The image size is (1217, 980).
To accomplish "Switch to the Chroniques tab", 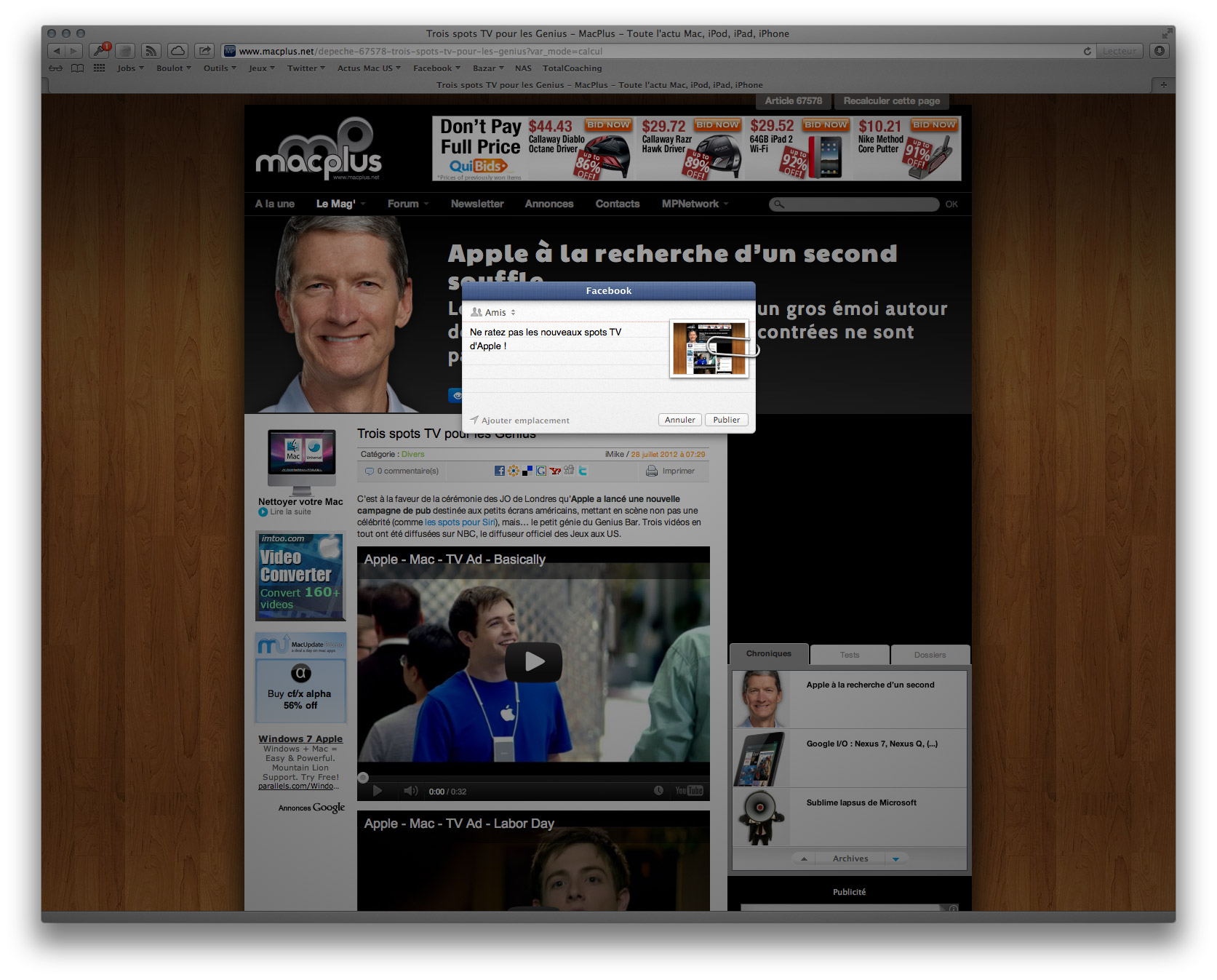I will (x=769, y=654).
